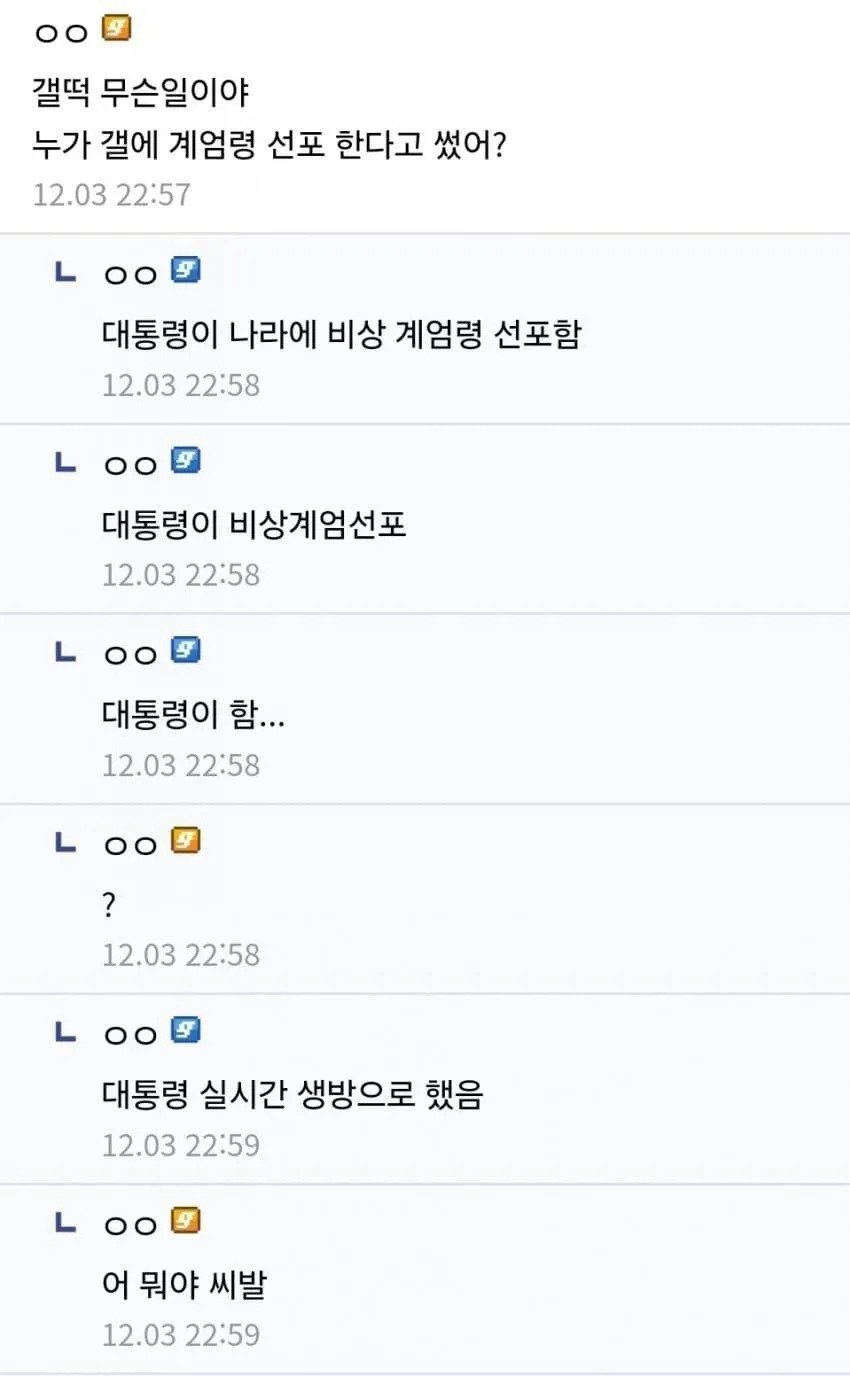
Task: Click reply arrow icon of '대통령이 나라에 비상 계엄령 선포함'
Action: 65,272
